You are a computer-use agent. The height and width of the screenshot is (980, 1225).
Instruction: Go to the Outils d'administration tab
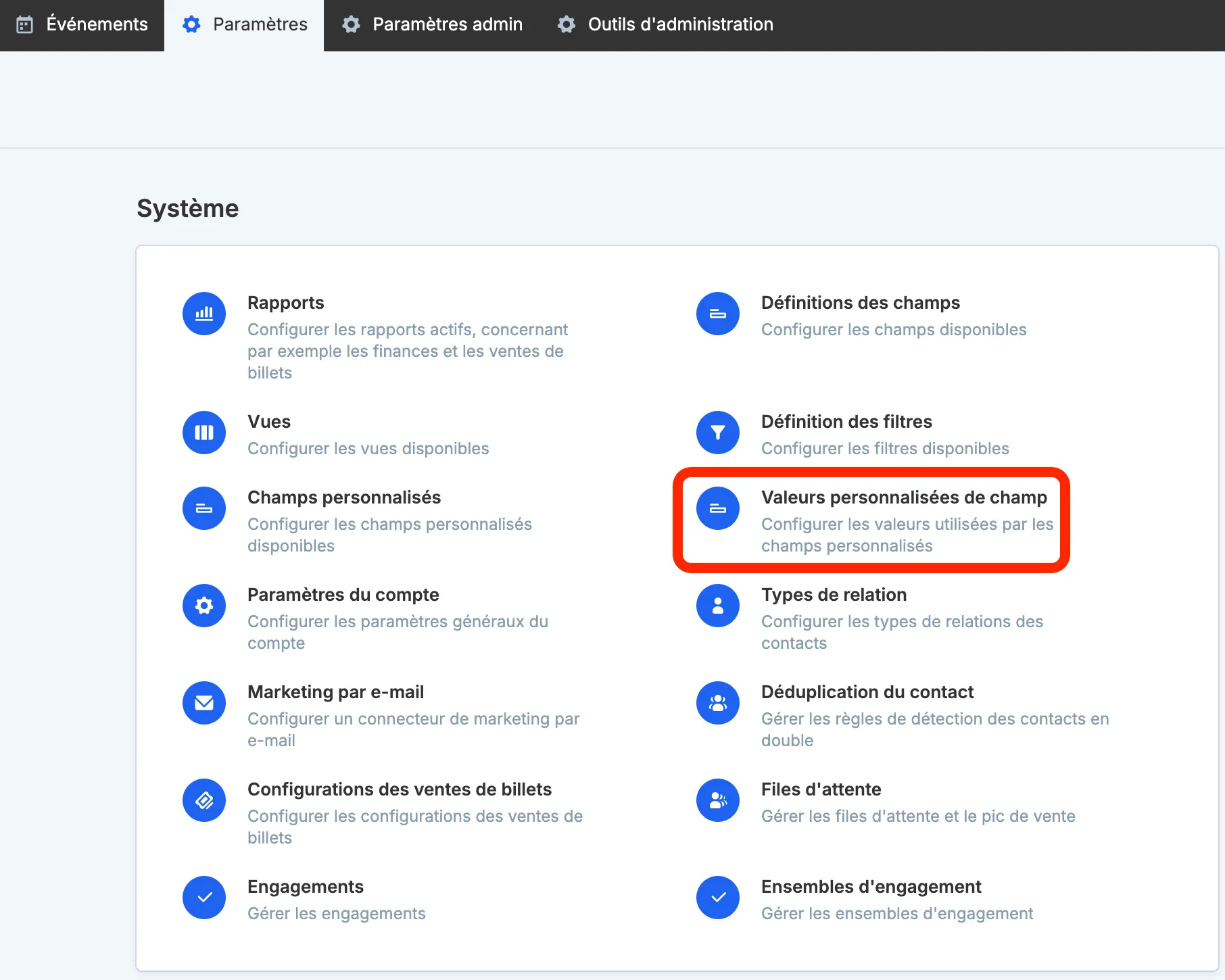tap(665, 25)
